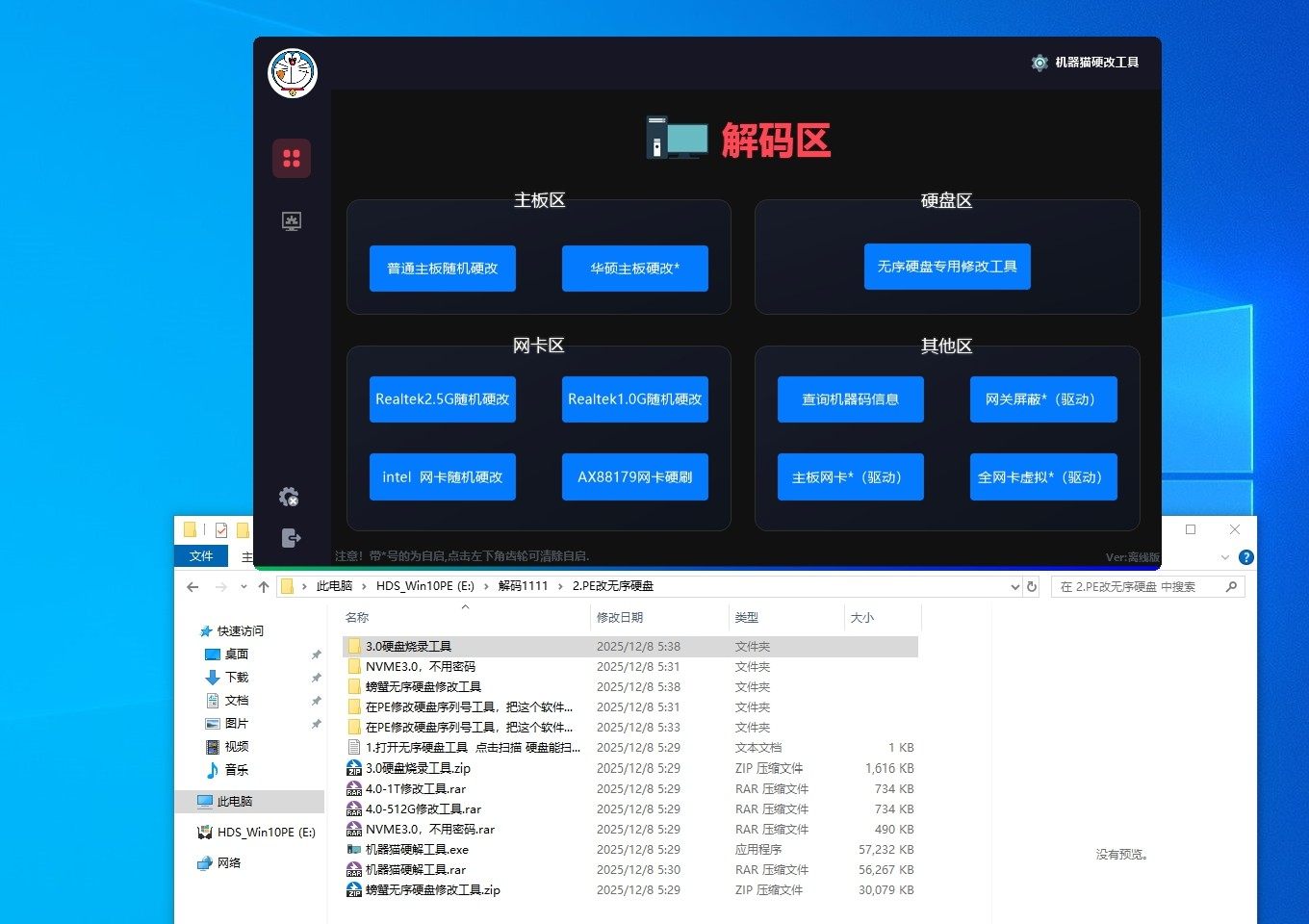
Task: Select folder row dated 2025/12/8 5:33
Action: (630, 728)
